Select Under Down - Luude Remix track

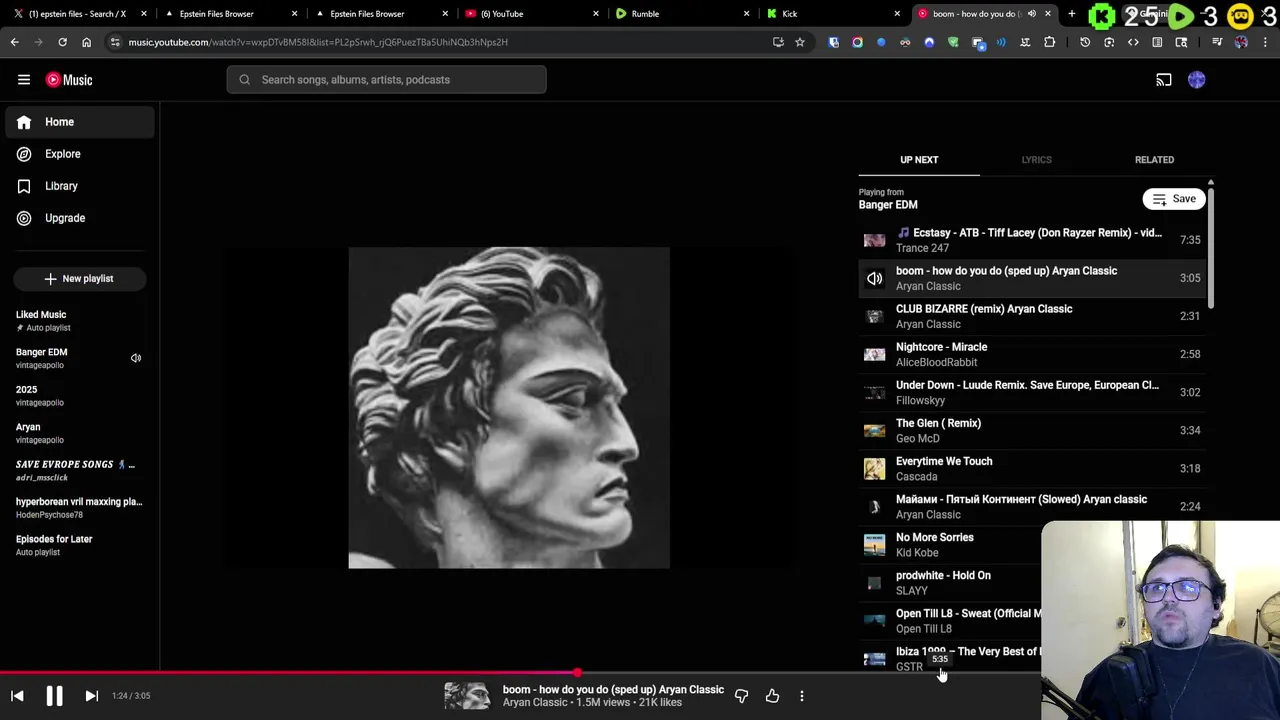[x=1031, y=392]
